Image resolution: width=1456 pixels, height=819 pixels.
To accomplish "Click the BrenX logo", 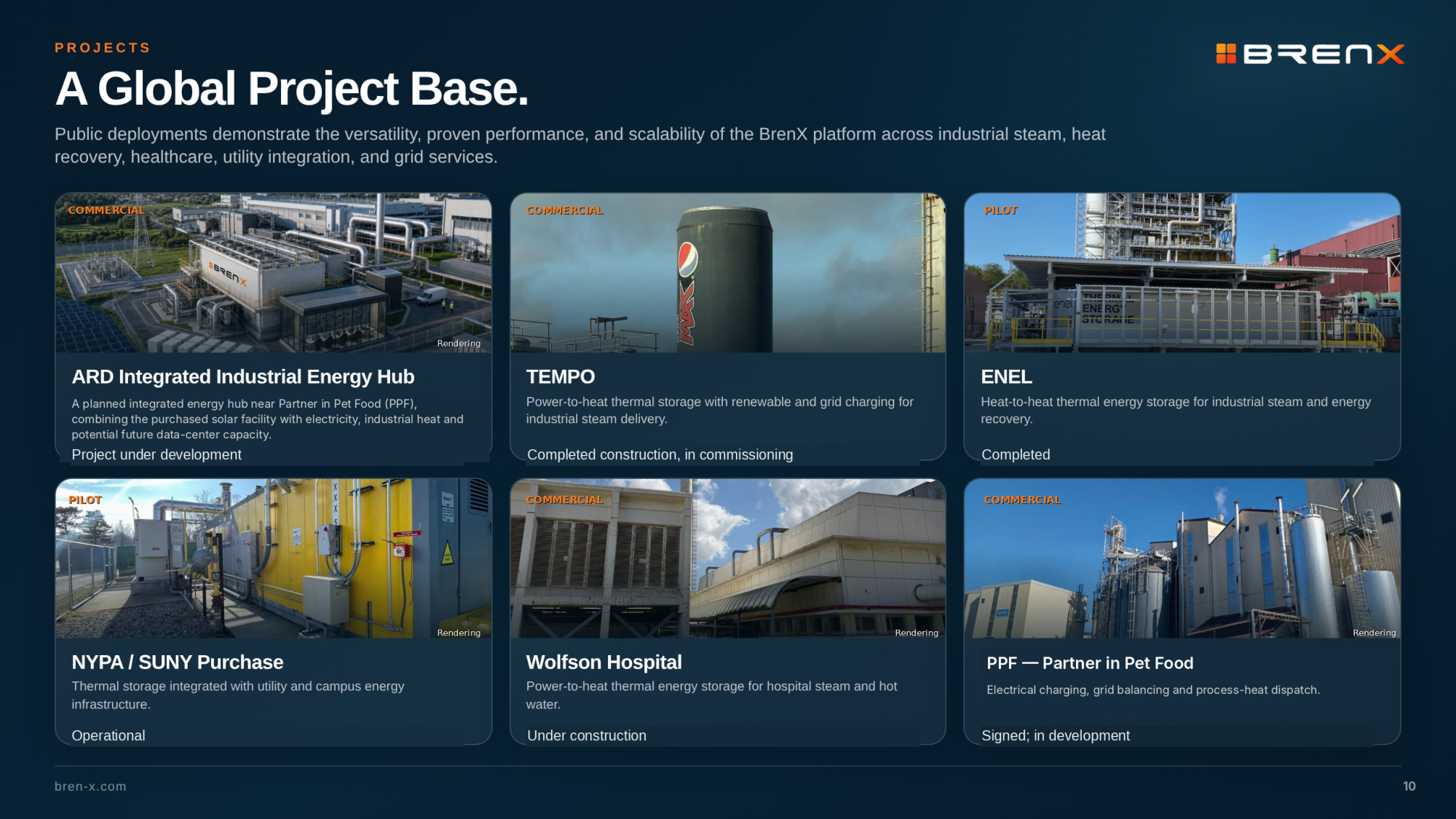I will pos(1310,54).
